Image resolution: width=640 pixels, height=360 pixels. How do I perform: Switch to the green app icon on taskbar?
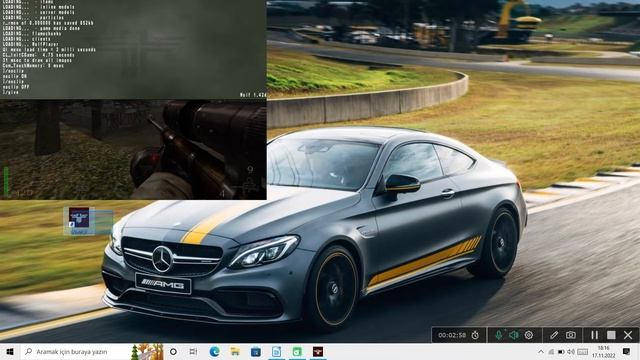298,351
